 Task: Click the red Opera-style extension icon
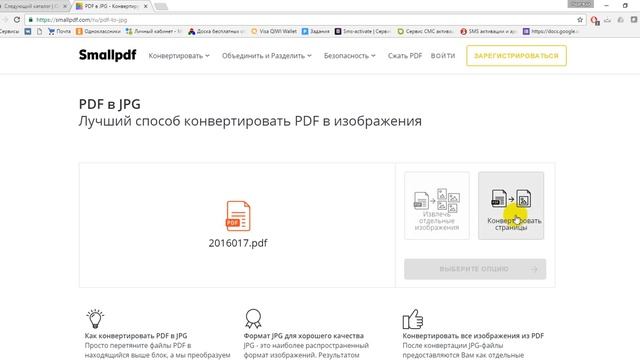click(x=595, y=20)
